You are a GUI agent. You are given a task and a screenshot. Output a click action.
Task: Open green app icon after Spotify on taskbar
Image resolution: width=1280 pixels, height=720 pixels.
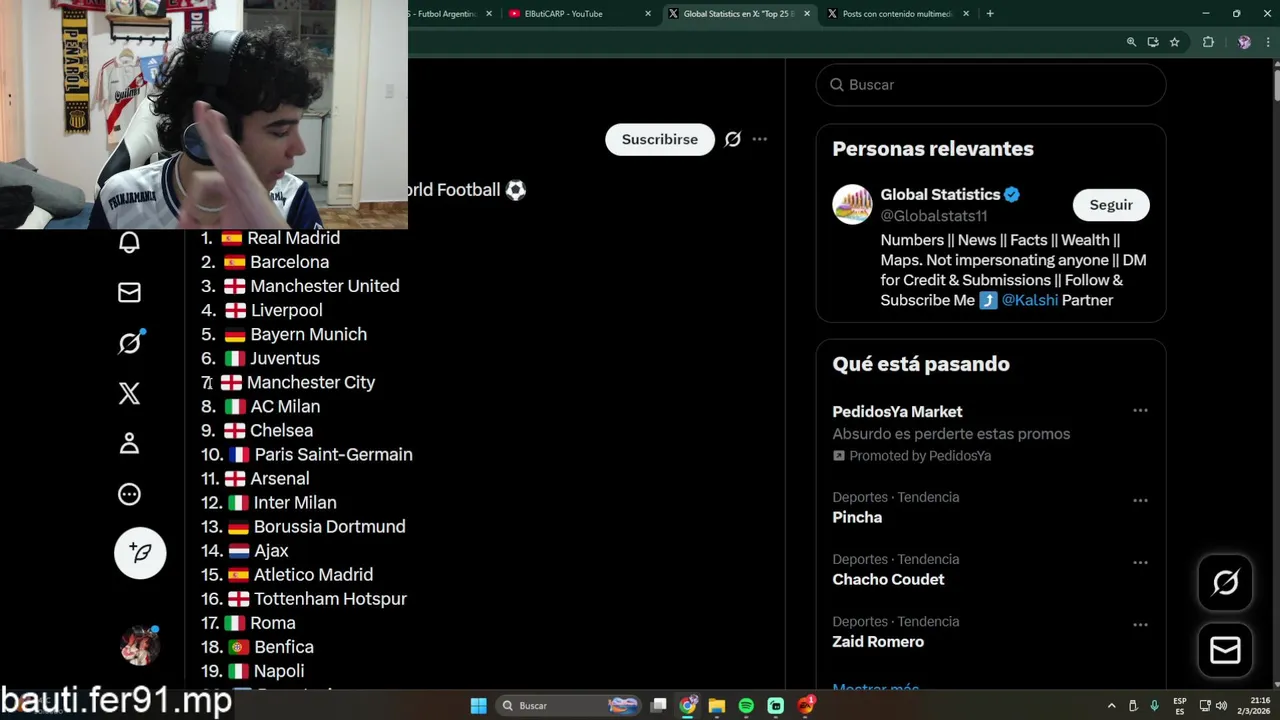click(x=775, y=706)
